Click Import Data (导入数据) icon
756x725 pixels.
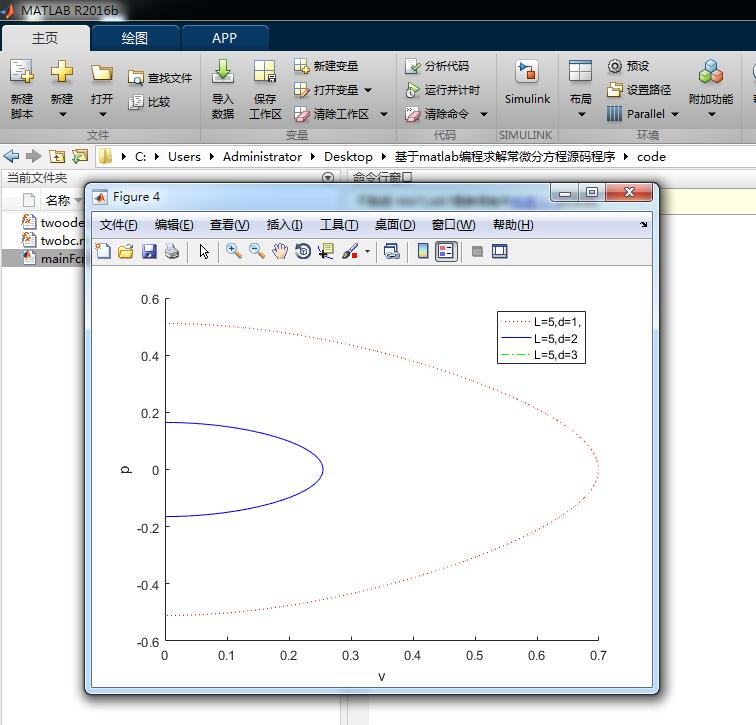click(x=222, y=72)
